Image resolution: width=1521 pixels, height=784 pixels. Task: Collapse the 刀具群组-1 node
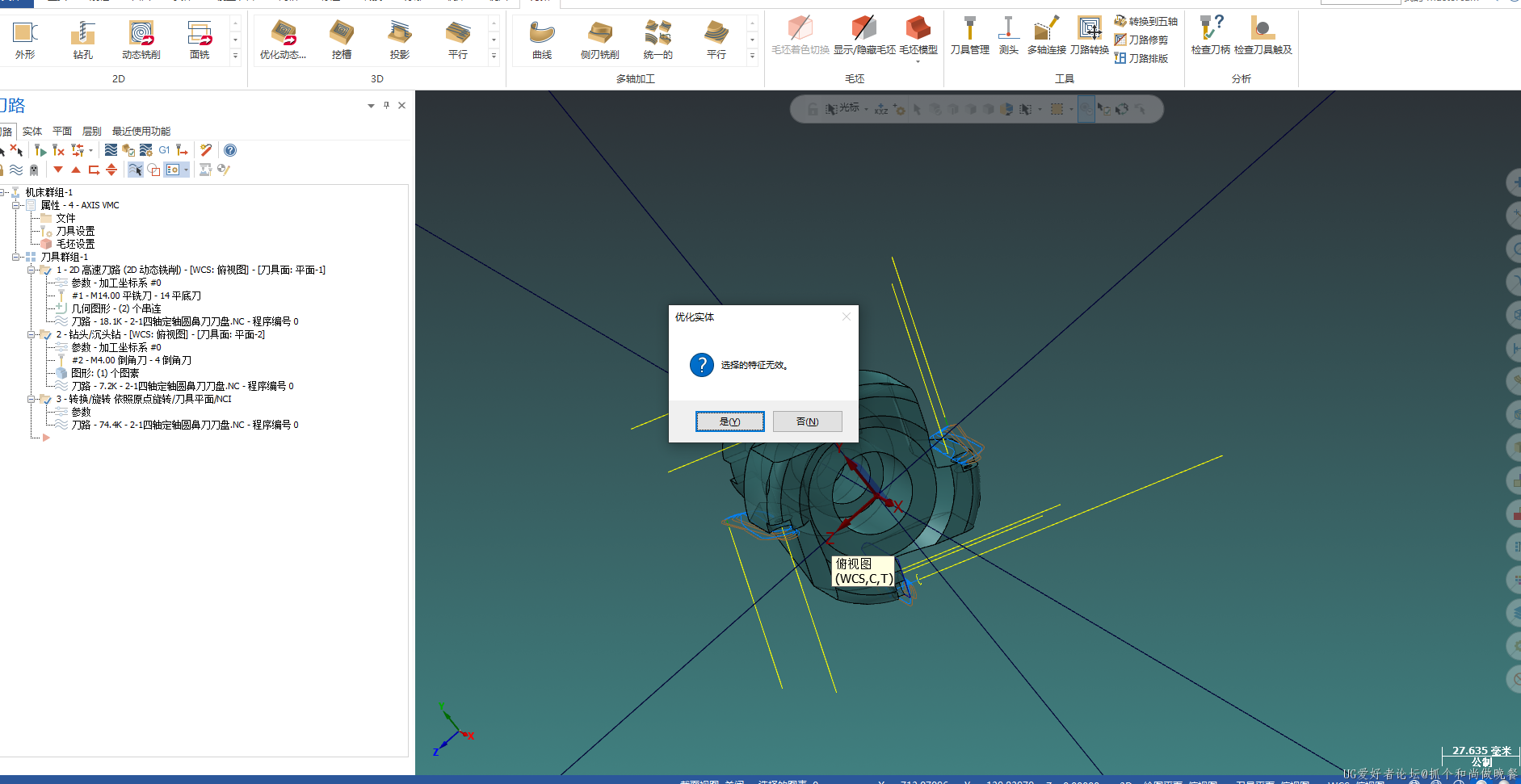coord(15,257)
